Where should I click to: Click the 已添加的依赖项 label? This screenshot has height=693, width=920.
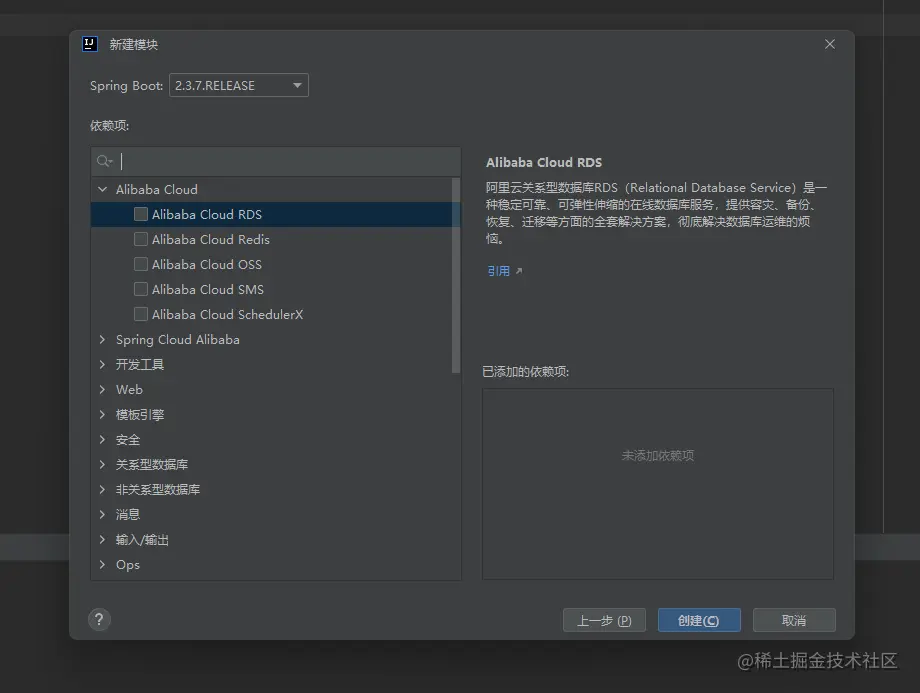point(526,371)
